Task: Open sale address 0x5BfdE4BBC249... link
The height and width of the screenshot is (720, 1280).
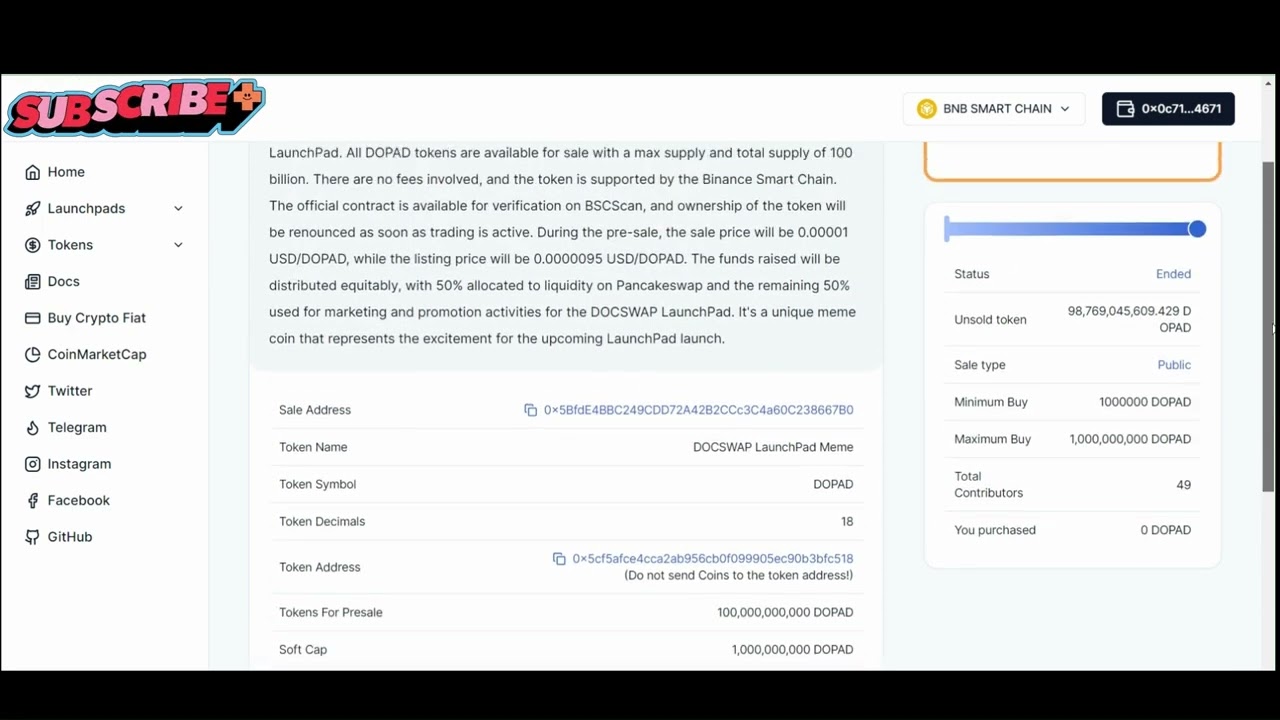Action: coord(698,410)
